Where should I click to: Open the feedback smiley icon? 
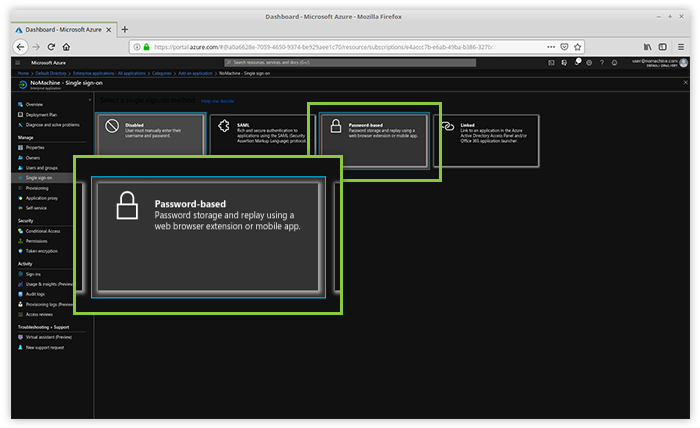click(x=614, y=63)
